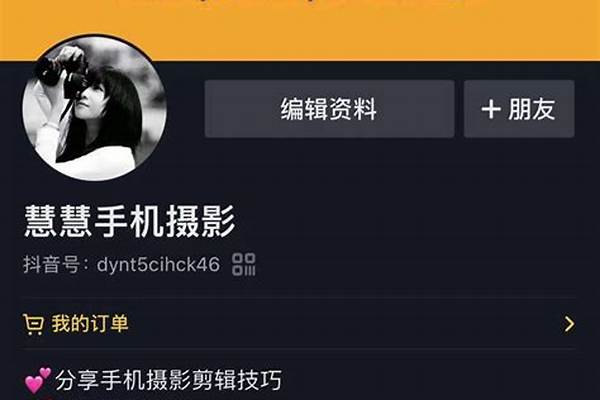Click the pink hearts emoji in bio
600x400 pixels.
(38, 380)
